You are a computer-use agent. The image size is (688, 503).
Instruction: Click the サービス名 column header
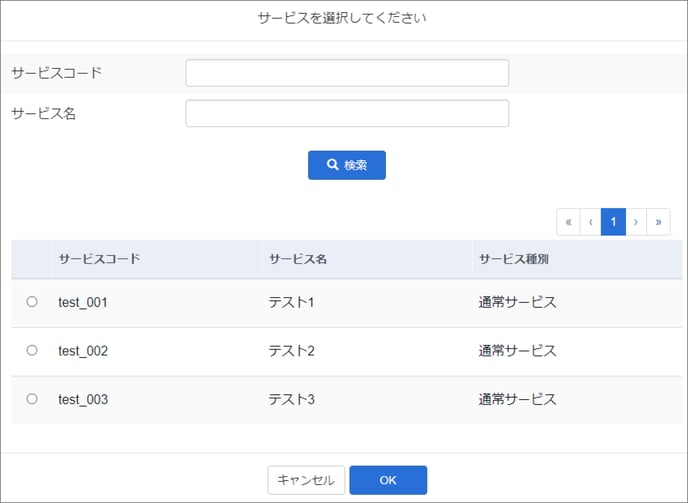coord(298,259)
